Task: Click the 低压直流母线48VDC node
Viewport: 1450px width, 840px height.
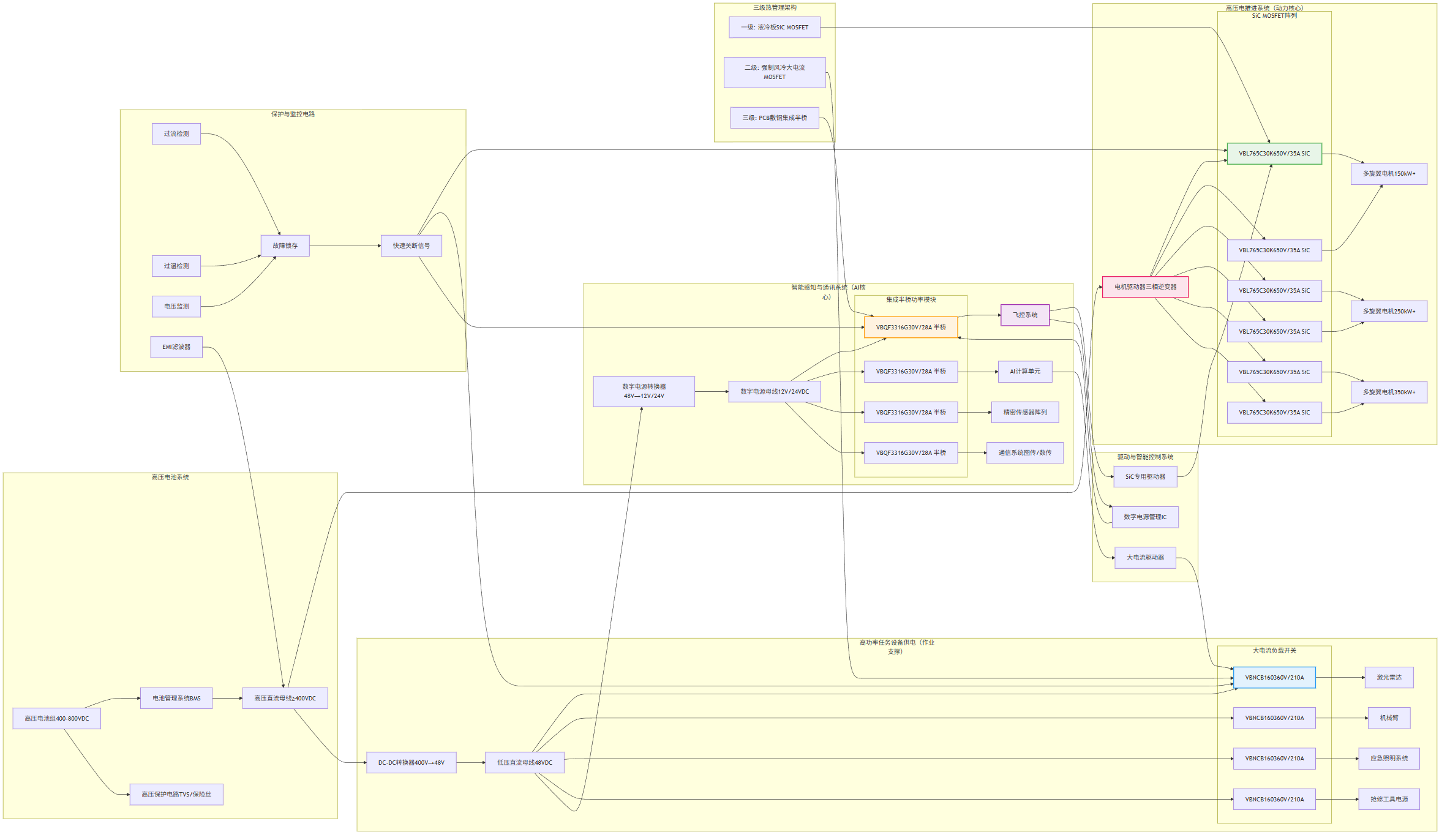Action: point(525,763)
